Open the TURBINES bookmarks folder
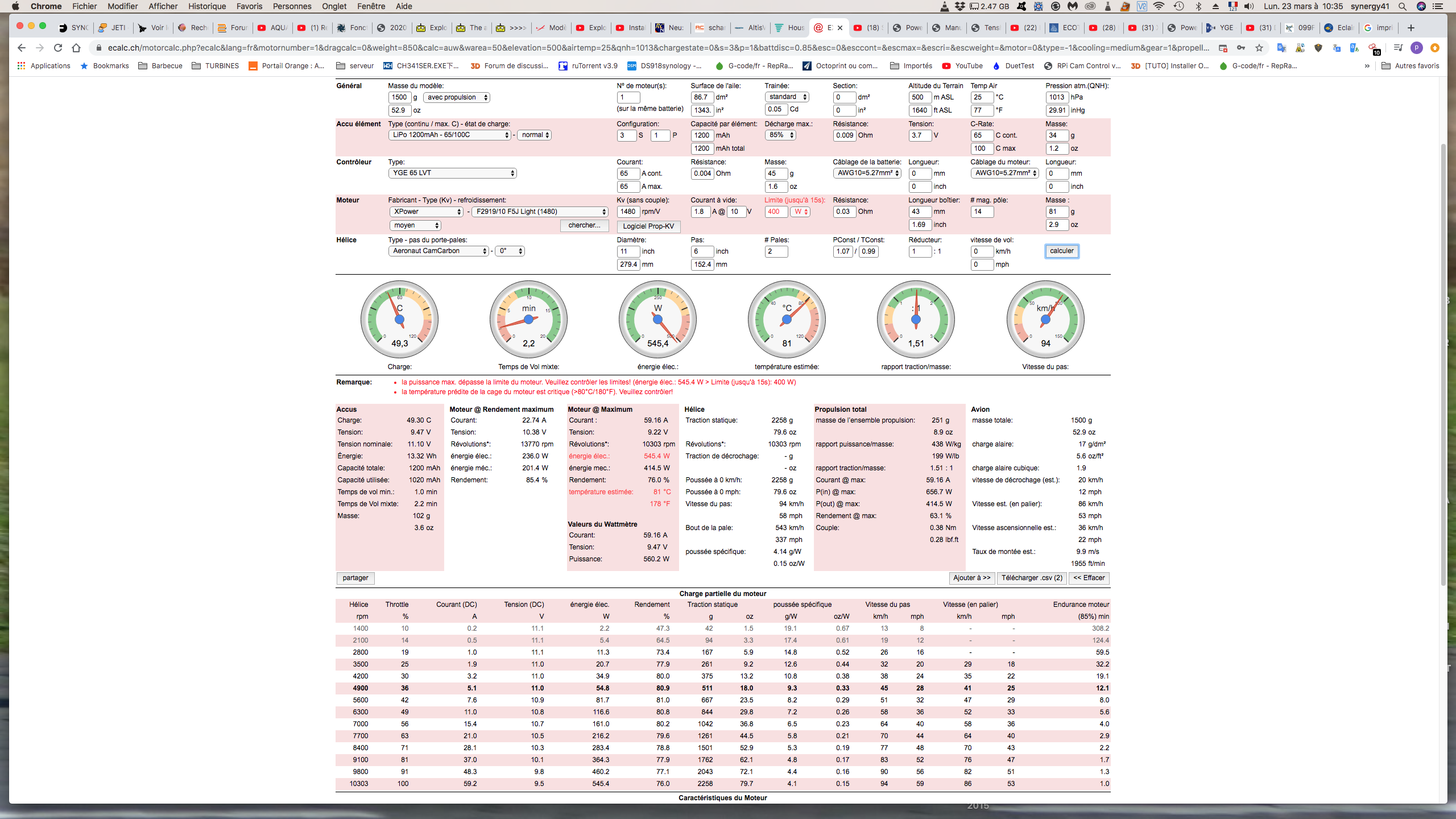 click(215, 66)
